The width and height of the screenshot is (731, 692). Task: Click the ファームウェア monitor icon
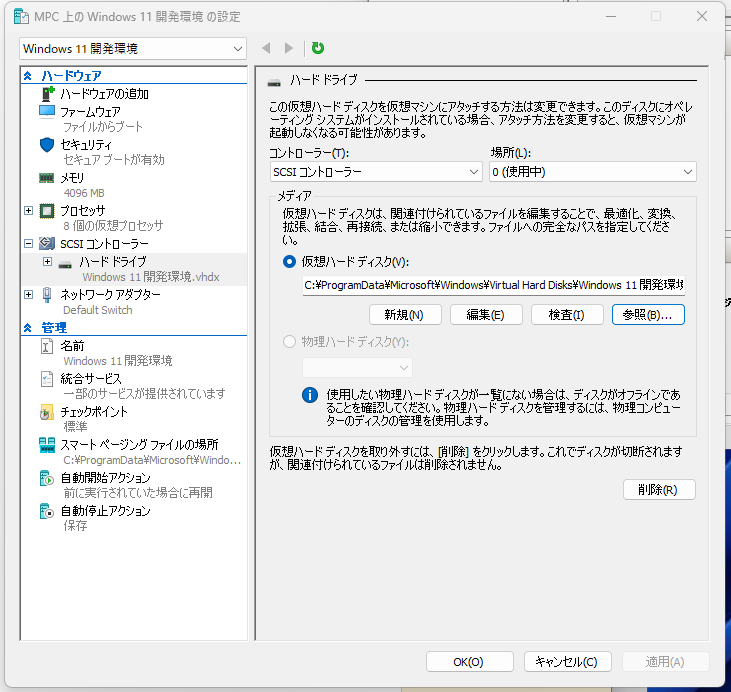(47, 112)
